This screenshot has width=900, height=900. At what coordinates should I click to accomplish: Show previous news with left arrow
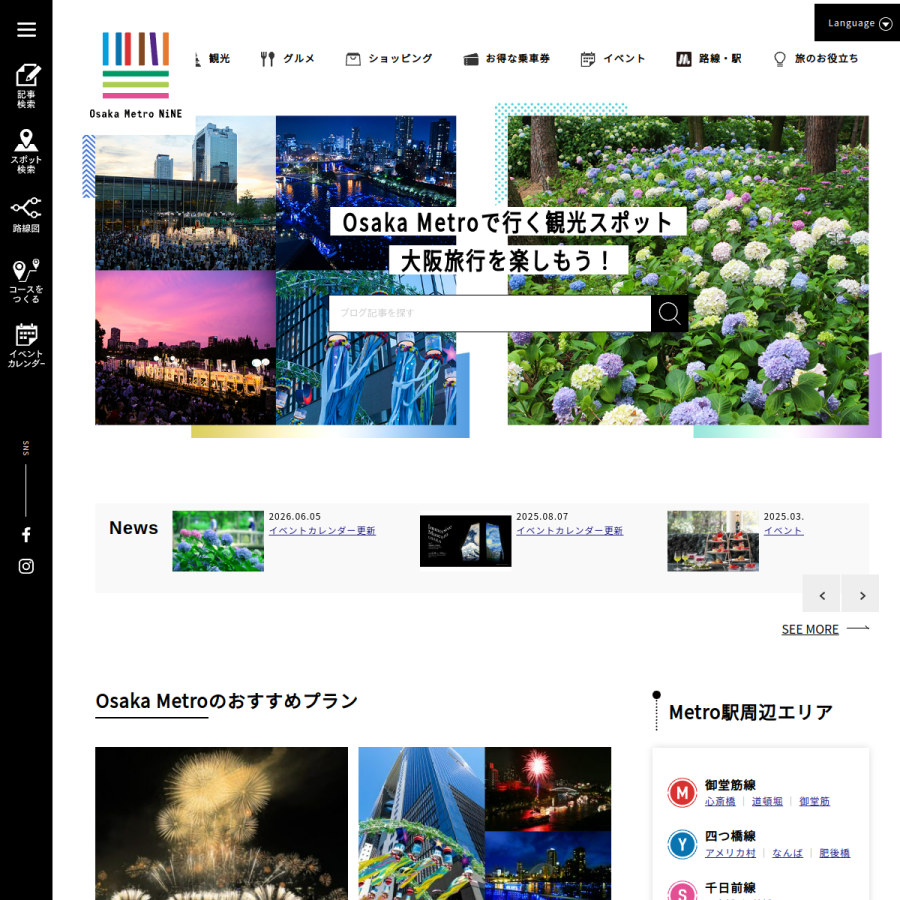(821, 595)
